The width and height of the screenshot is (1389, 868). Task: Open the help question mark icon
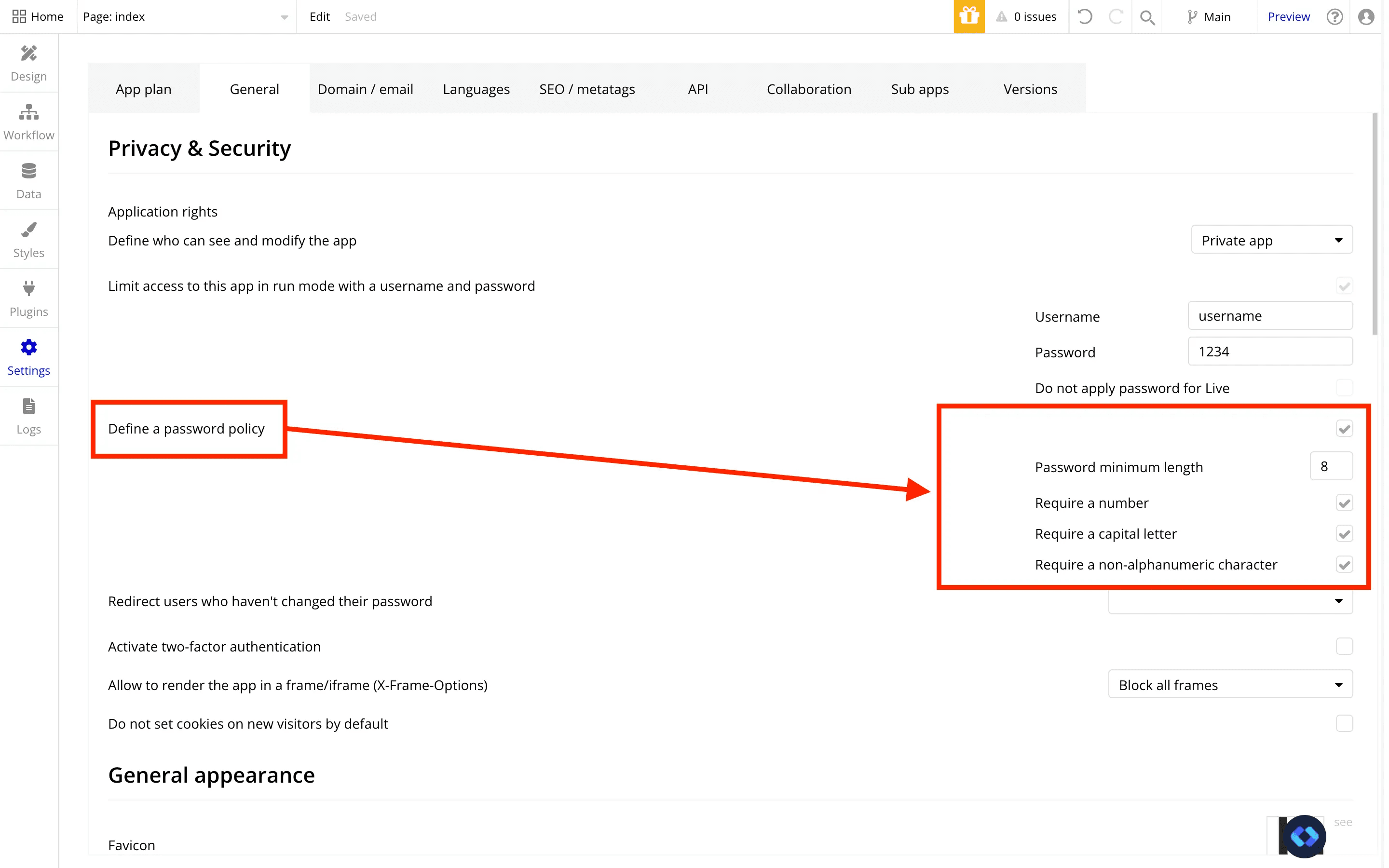pos(1335,17)
